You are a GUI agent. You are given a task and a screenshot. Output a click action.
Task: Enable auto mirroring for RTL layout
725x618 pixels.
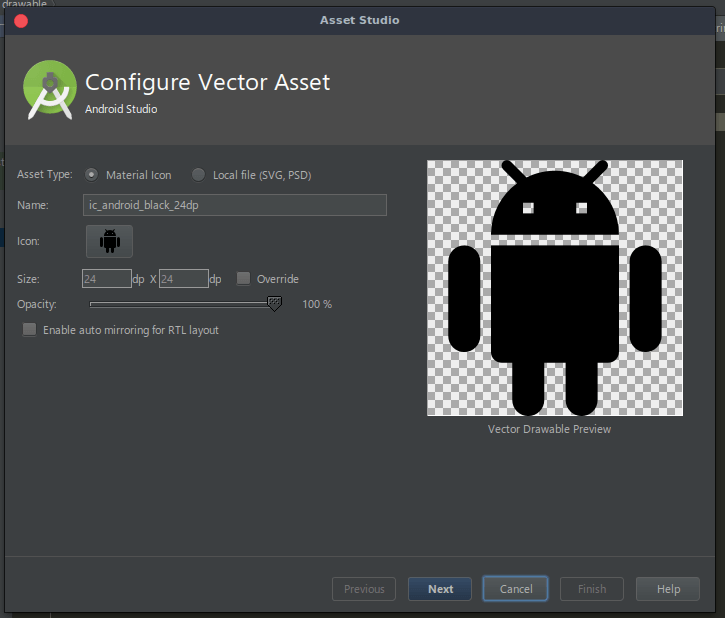30,330
